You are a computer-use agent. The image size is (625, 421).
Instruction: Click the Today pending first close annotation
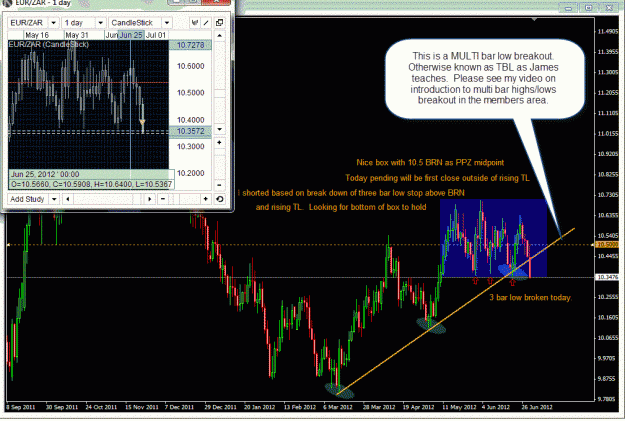click(x=437, y=178)
